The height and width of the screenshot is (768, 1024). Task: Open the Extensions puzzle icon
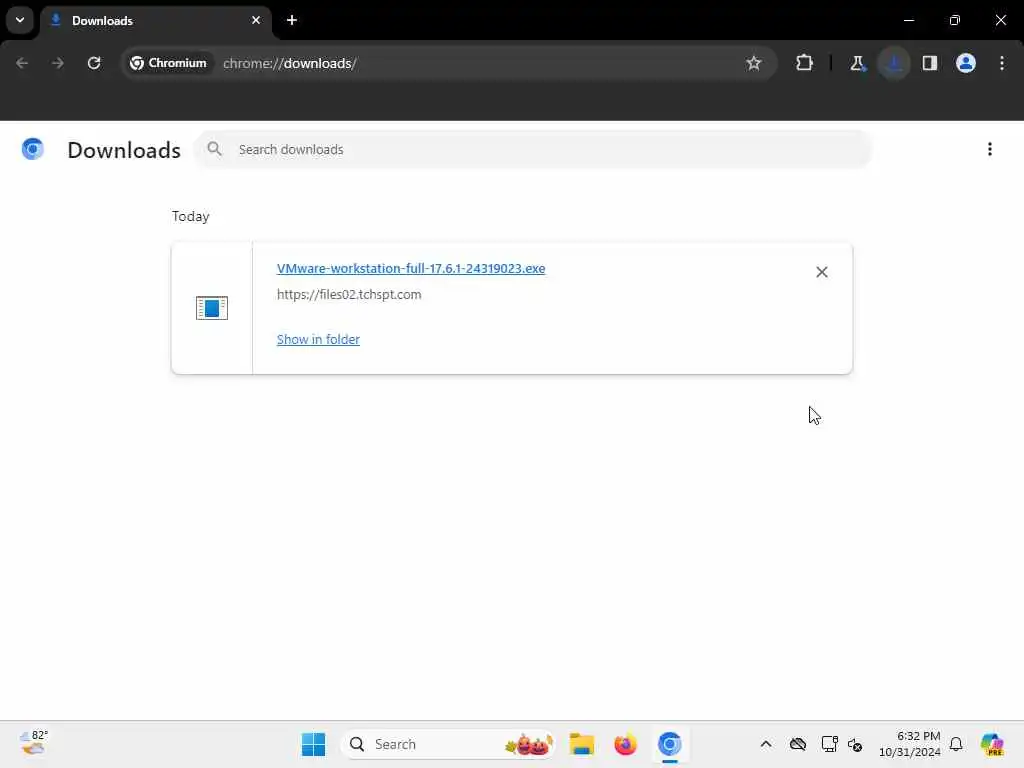pos(805,63)
